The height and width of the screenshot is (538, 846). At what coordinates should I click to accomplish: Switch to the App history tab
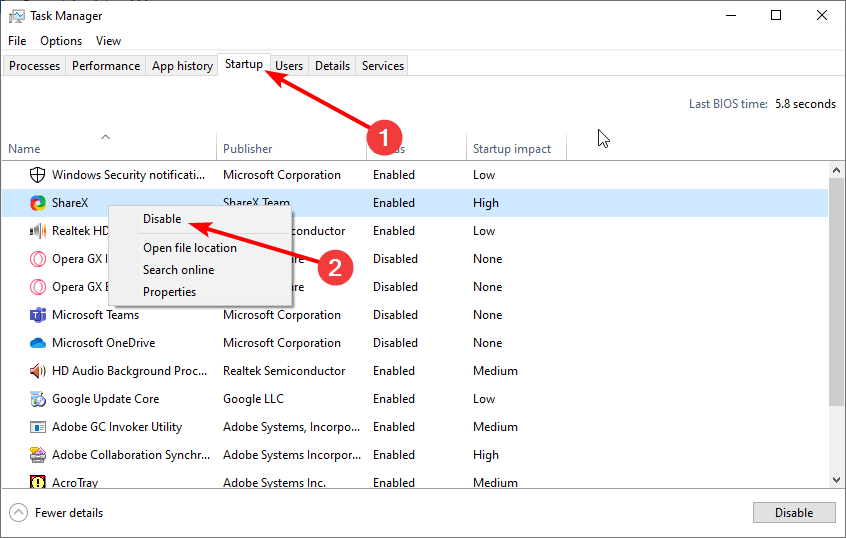(x=182, y=66)
